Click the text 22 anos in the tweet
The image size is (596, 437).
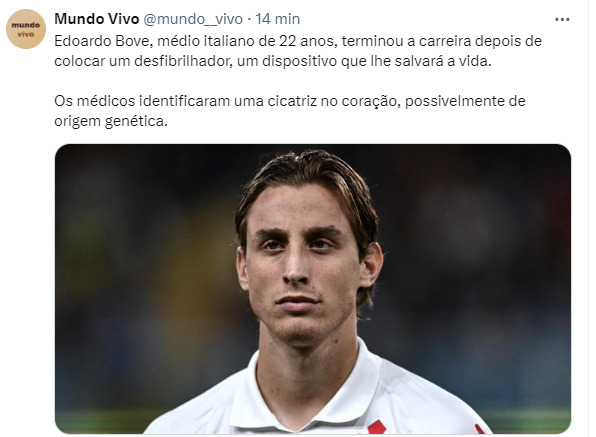click(306, 41)
